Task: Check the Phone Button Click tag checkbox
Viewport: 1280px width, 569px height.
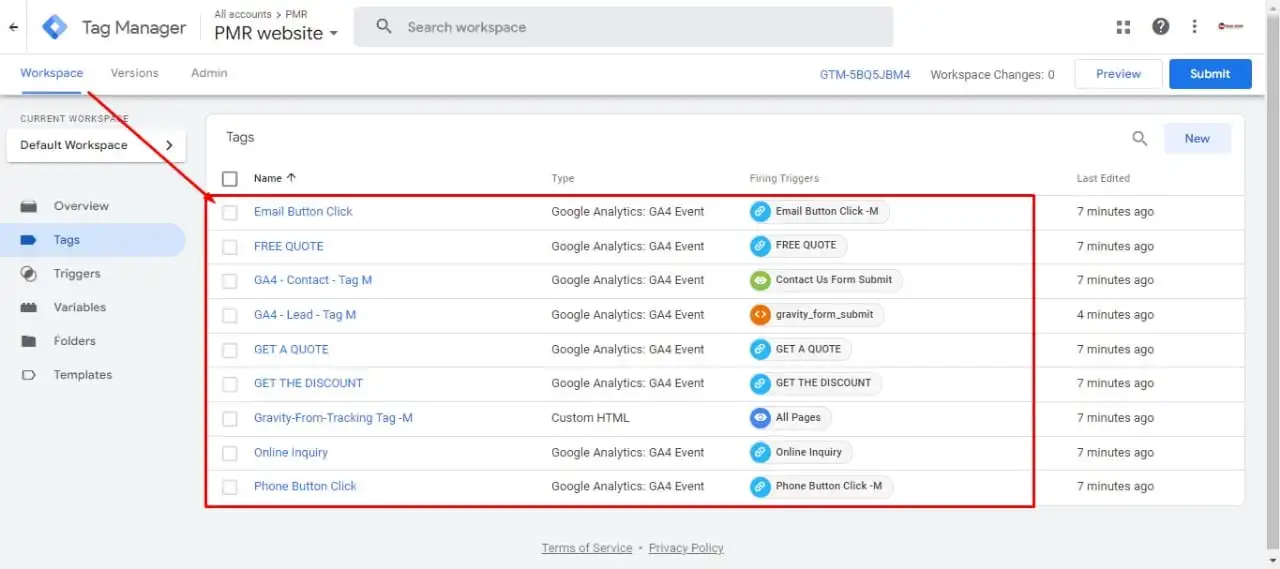Action: click(230, 487)
